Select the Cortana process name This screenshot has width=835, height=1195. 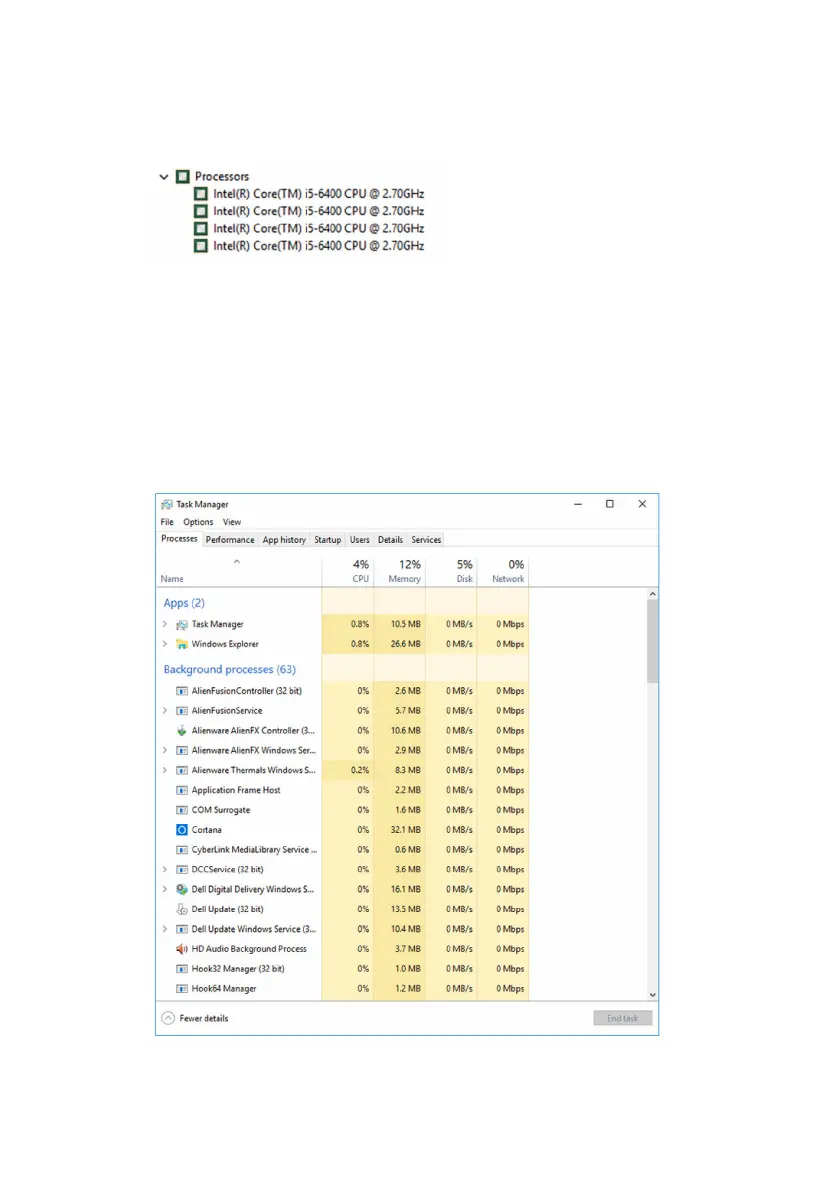[x=206, y=830]
